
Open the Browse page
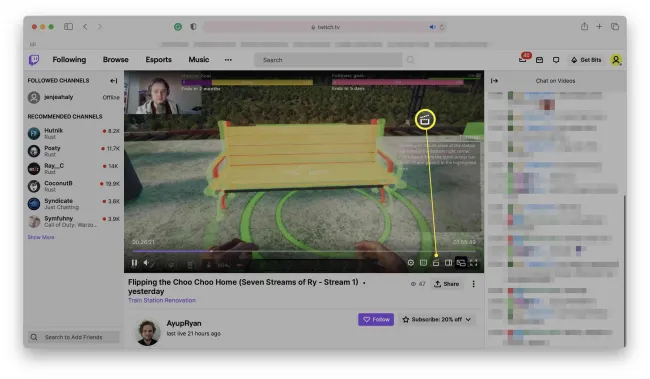click(x=116, y=60)
